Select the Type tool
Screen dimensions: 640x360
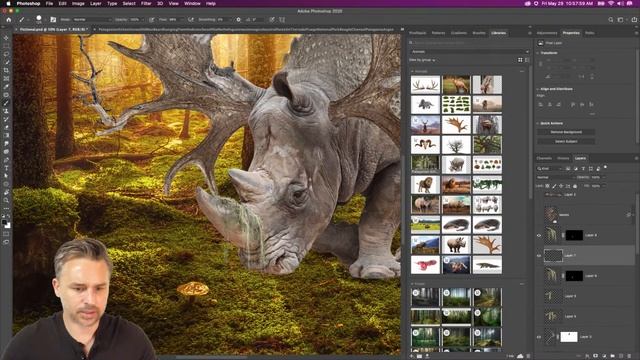tap(6, 168)
